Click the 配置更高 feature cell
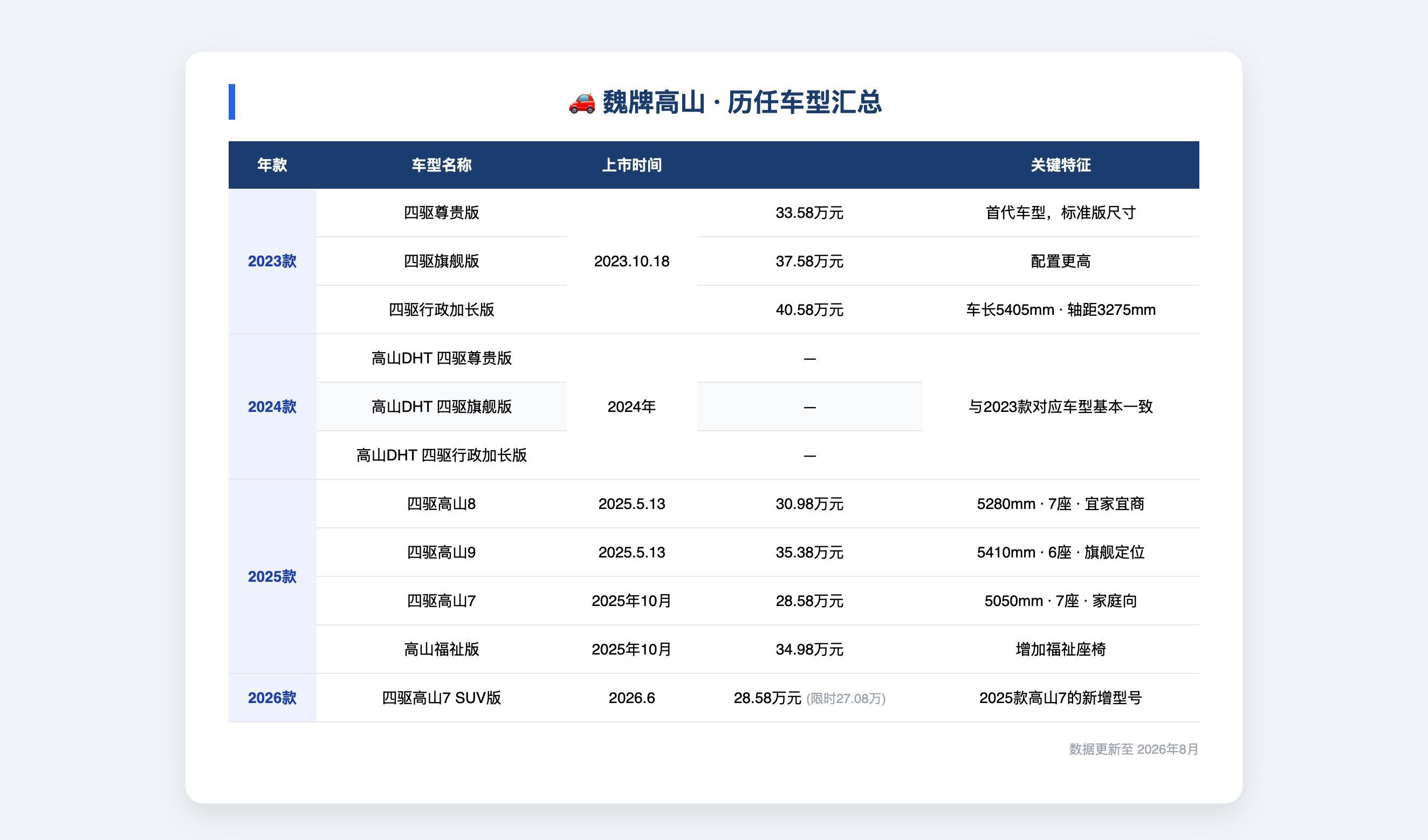The width and height of the screenshot is (1428, 840). pos(1060,261)
